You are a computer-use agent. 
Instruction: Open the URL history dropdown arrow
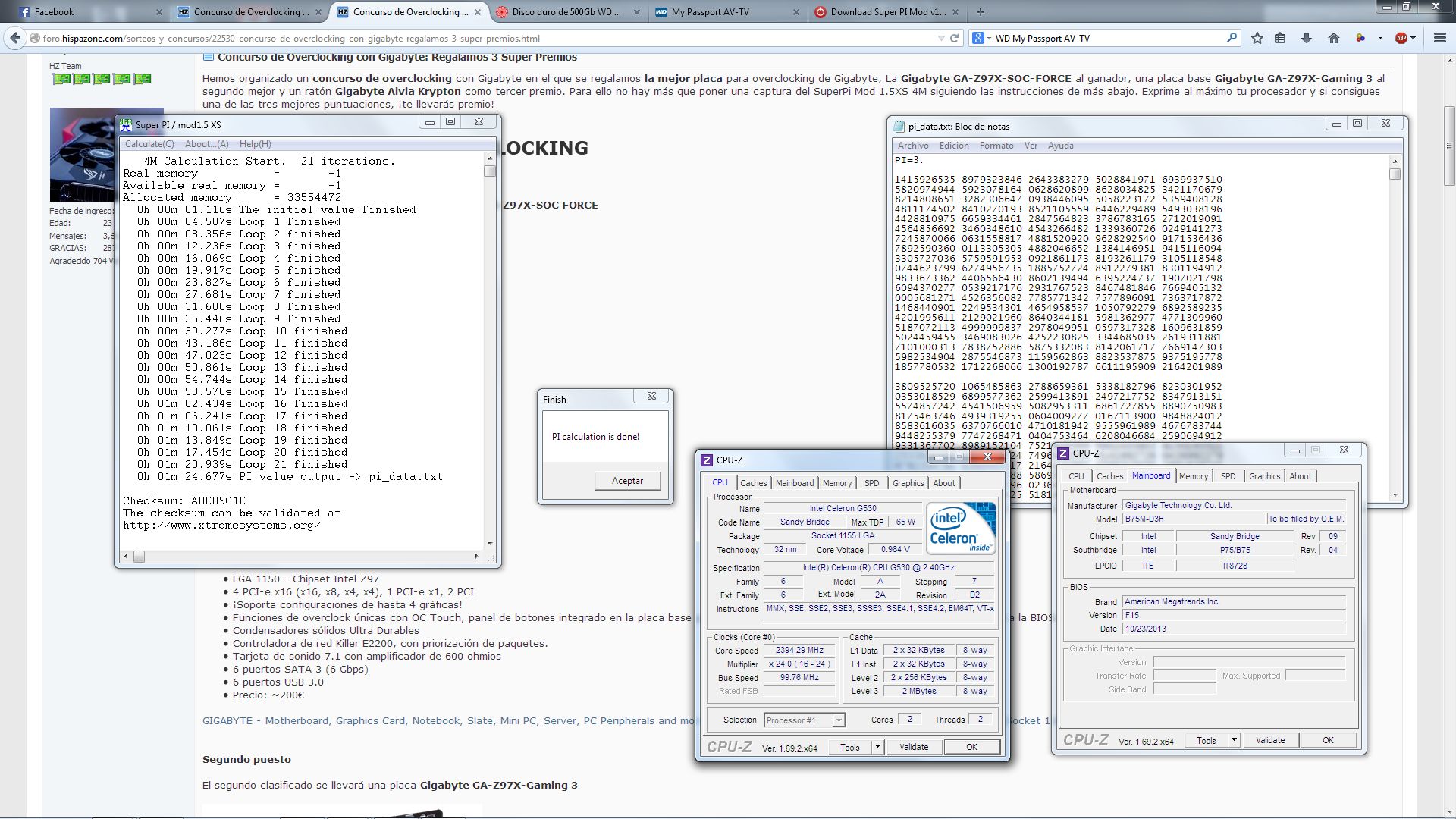click(941, 38)
